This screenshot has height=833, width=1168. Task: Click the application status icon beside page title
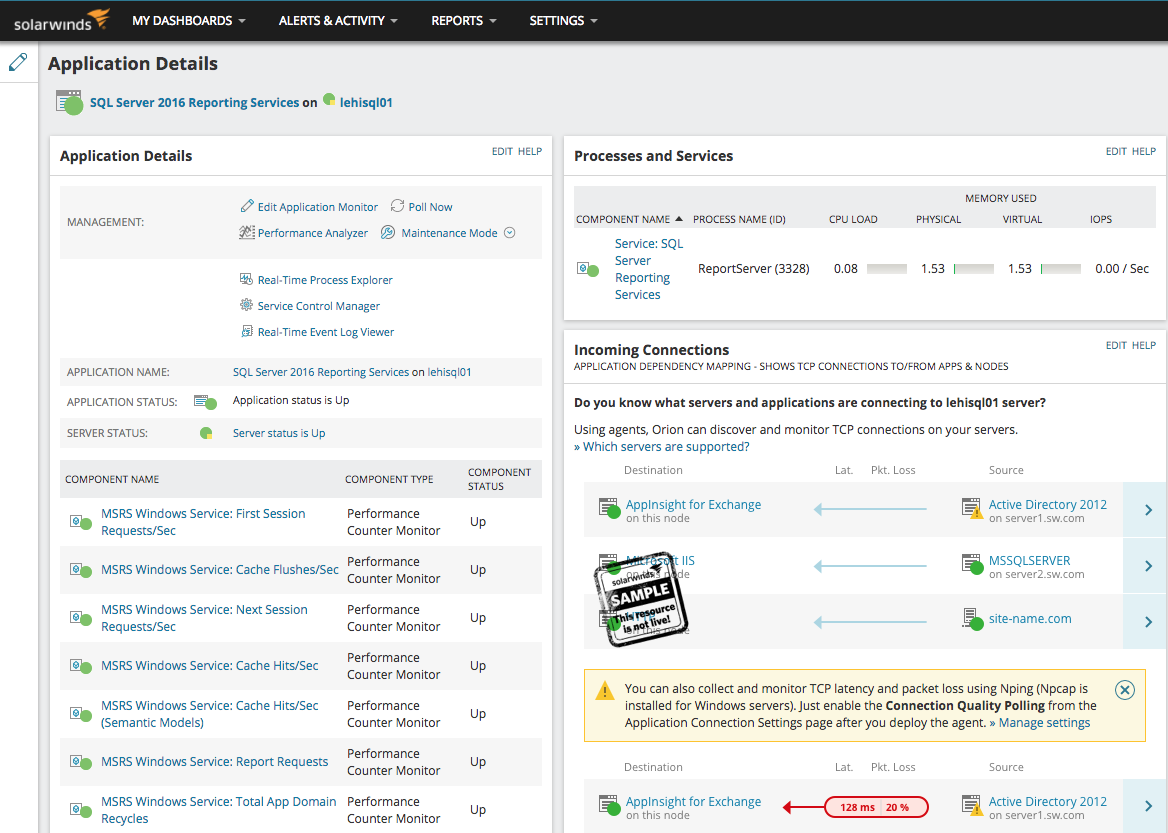click(x=69, y=103)
